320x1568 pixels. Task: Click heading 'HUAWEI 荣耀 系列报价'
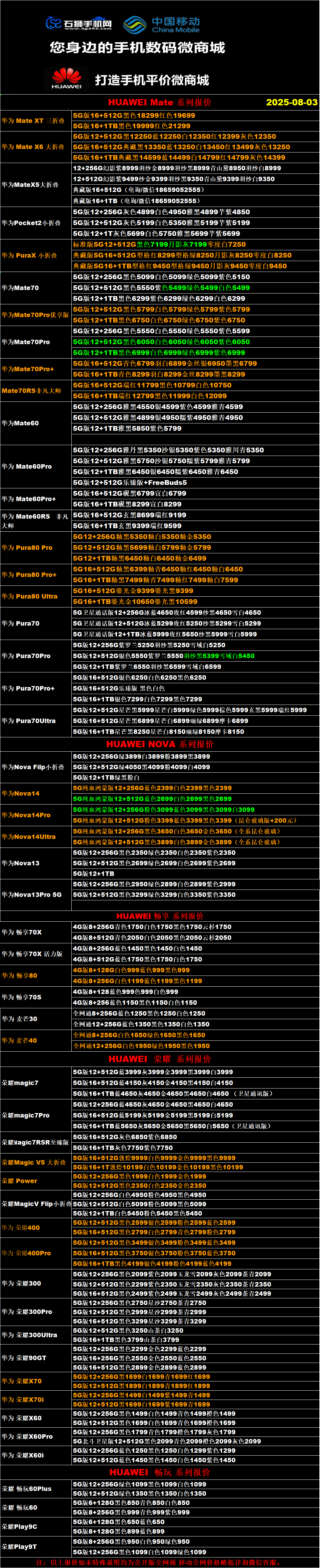[x=160, y=1059]
